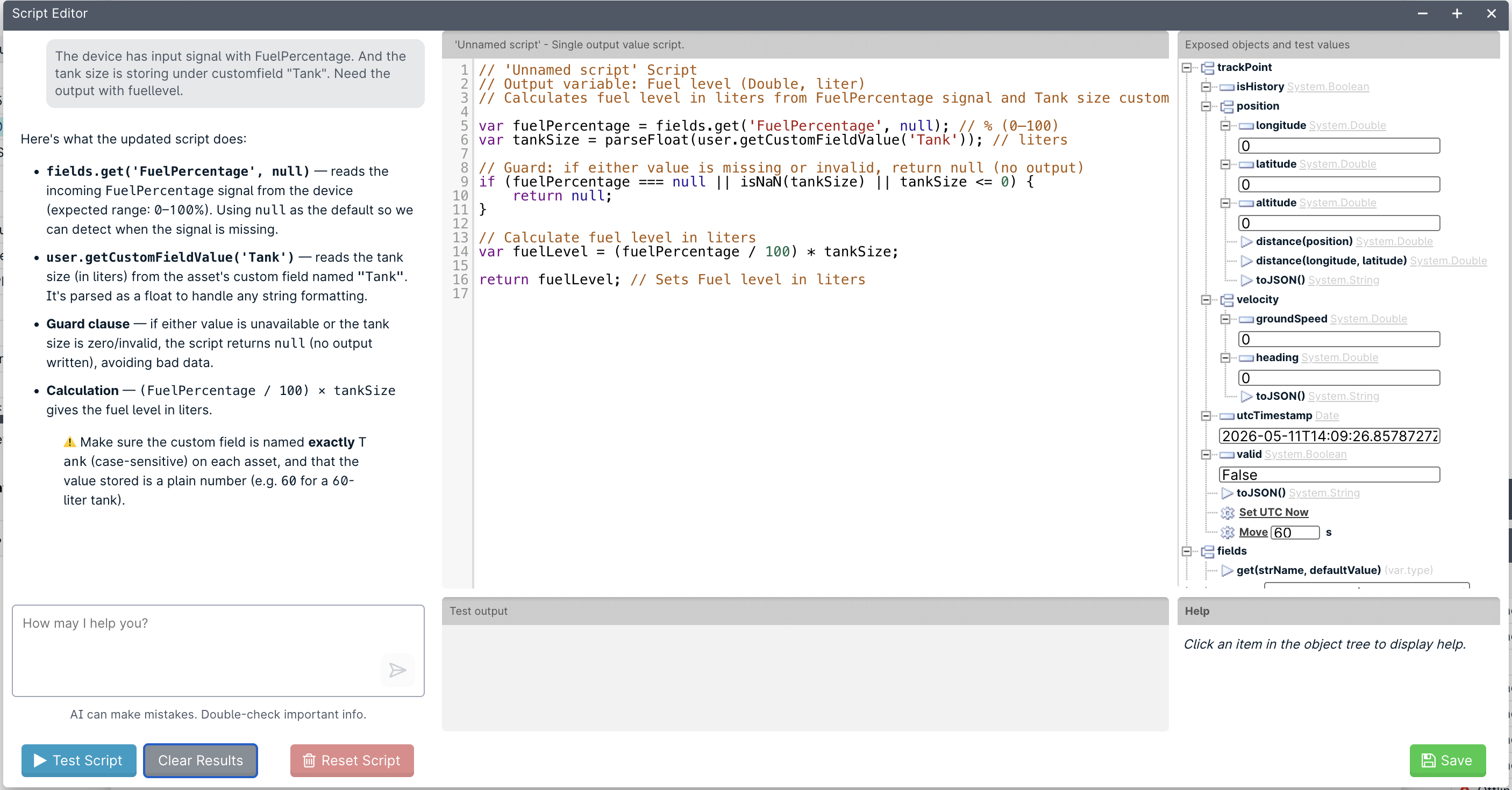Click the user message about FuelPercentage
Image resolution: width=1512 pixels, height=790 pixels.
click(x=235, y=73)
